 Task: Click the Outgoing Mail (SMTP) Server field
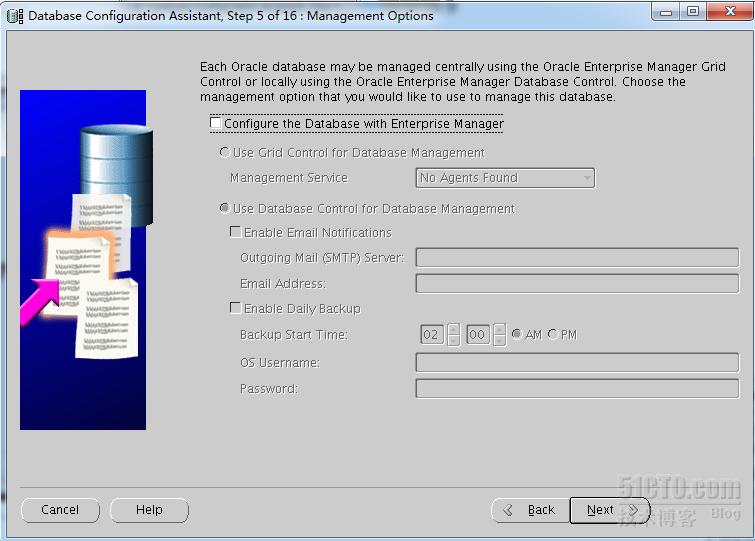point(577,258)
